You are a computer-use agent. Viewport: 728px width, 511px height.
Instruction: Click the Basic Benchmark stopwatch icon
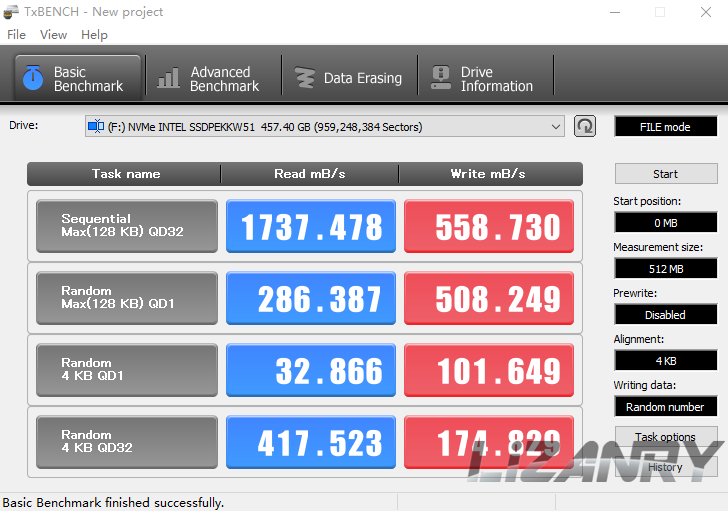[x=33, y=79]
